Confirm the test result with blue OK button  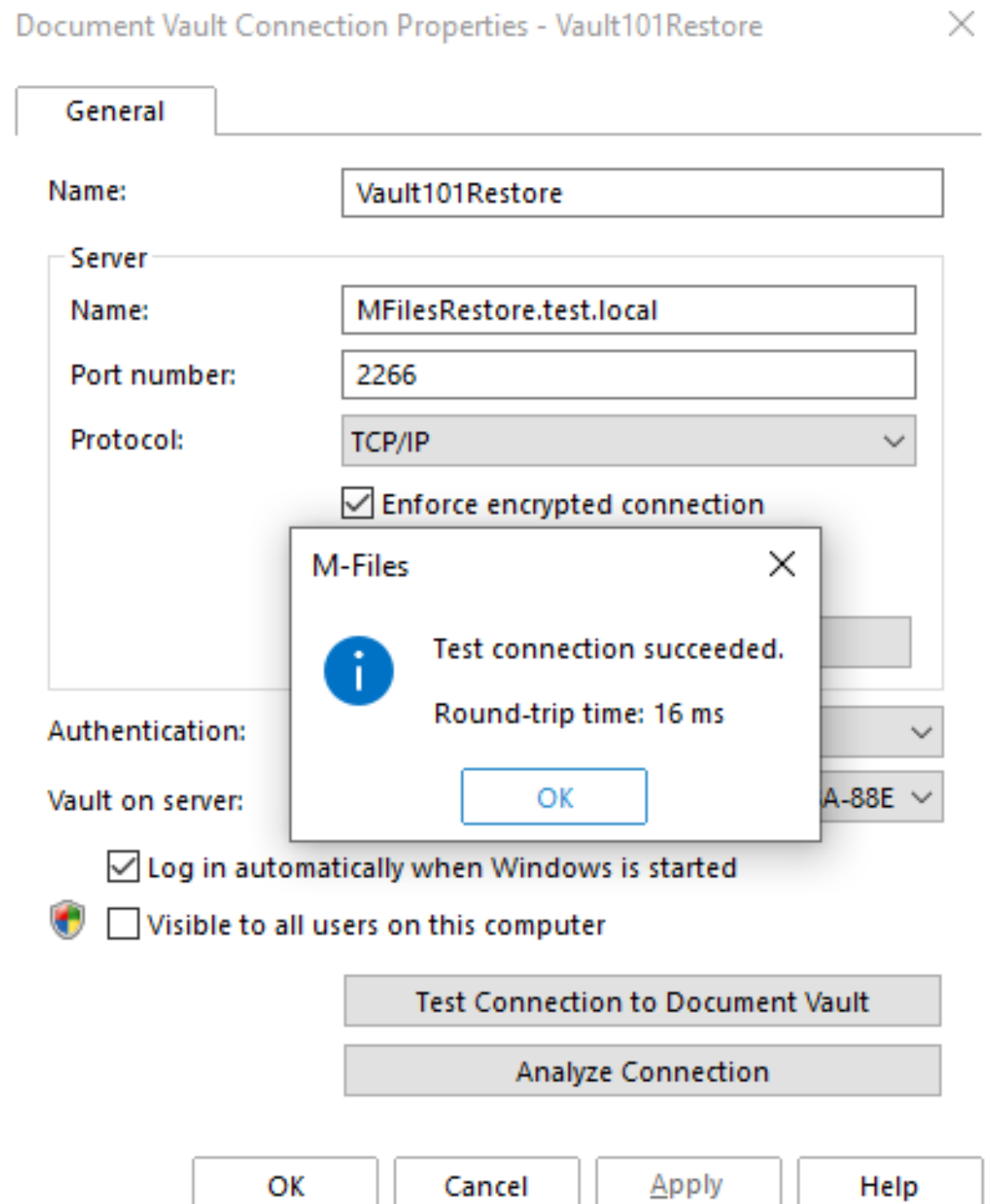pyautogui.click(x=555, y=797)
